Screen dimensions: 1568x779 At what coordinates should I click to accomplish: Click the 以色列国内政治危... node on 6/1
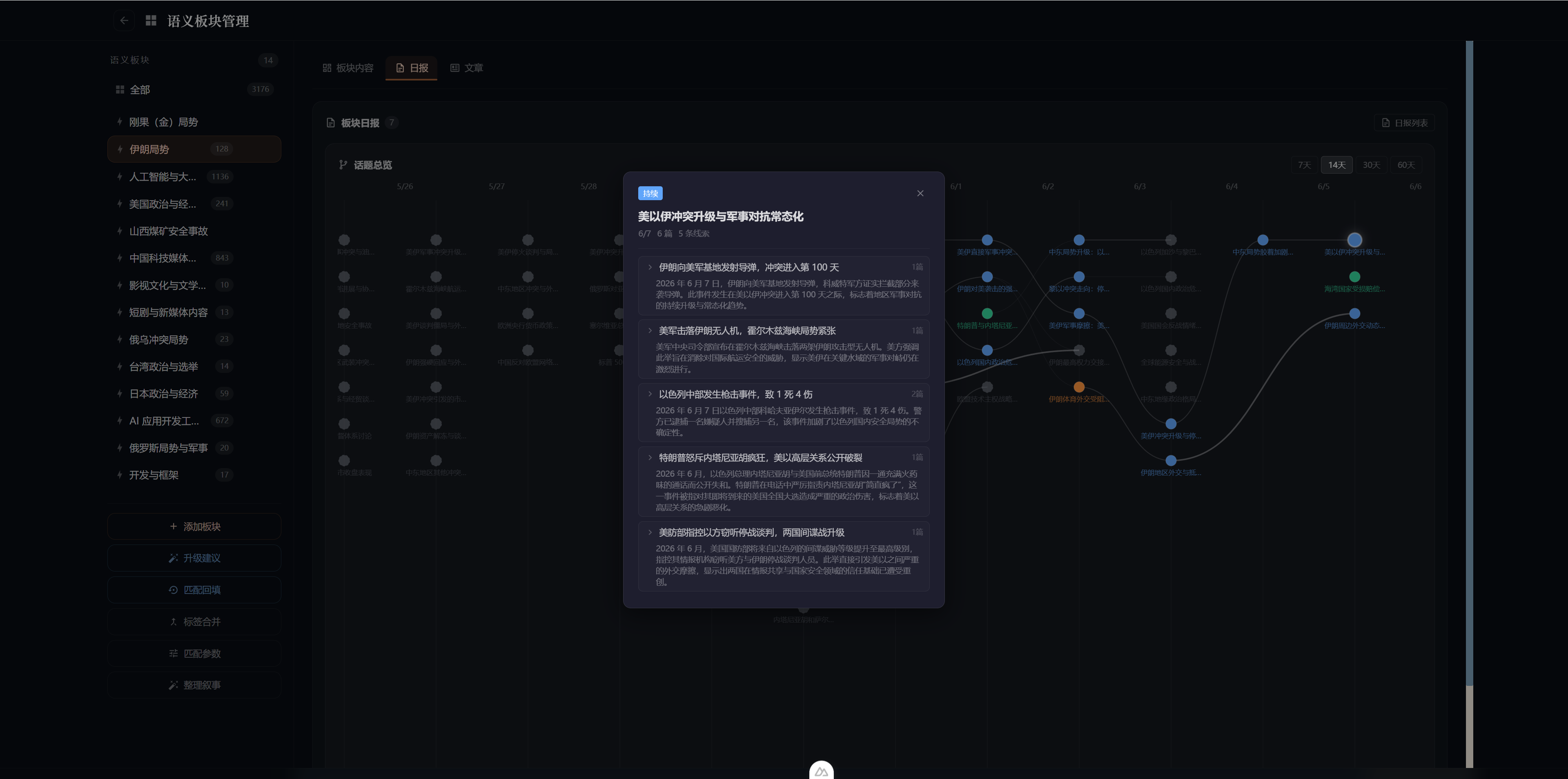pos(987,350)
